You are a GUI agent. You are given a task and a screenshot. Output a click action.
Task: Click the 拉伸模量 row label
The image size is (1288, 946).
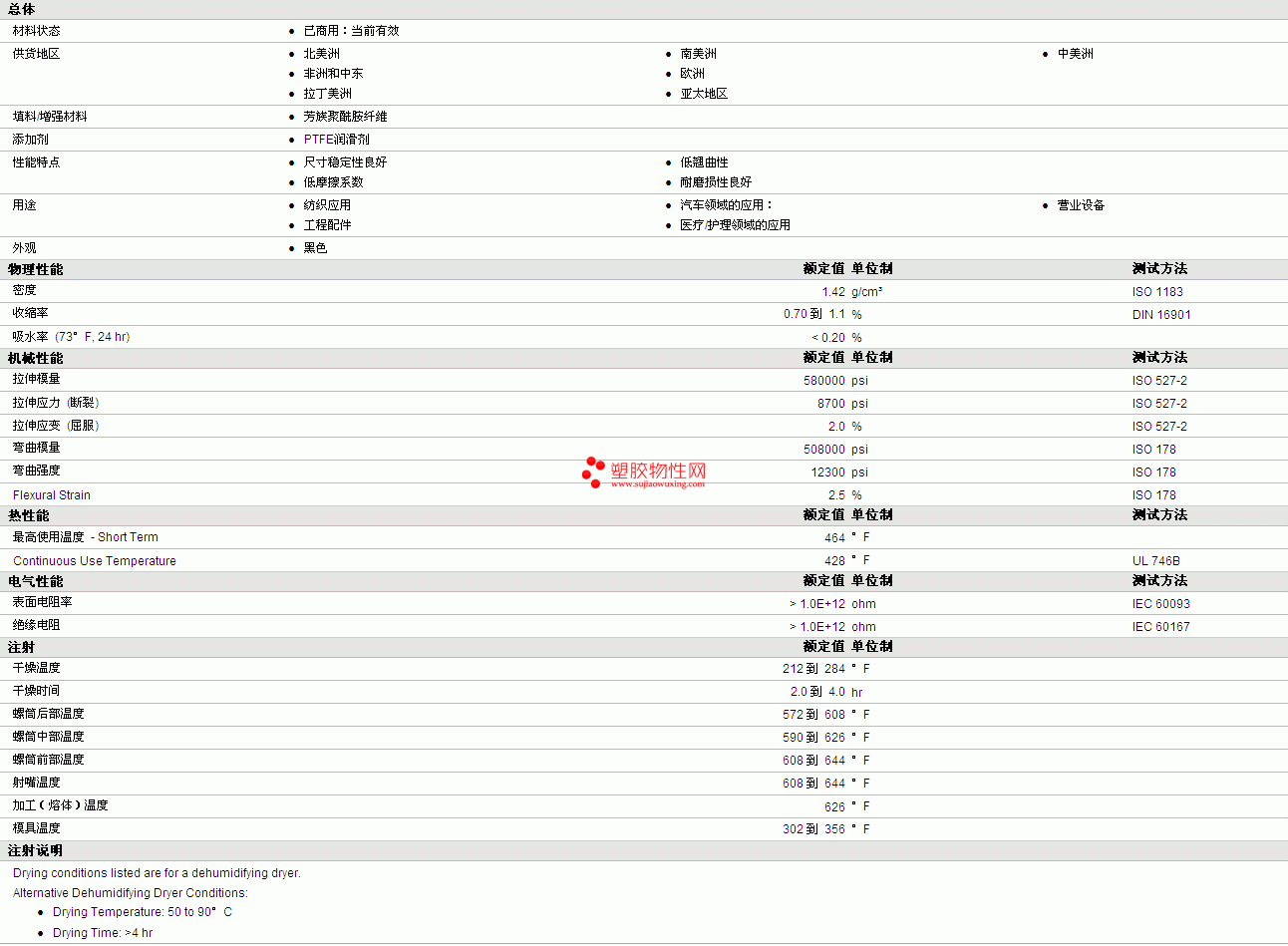click(x=36, y=379)
